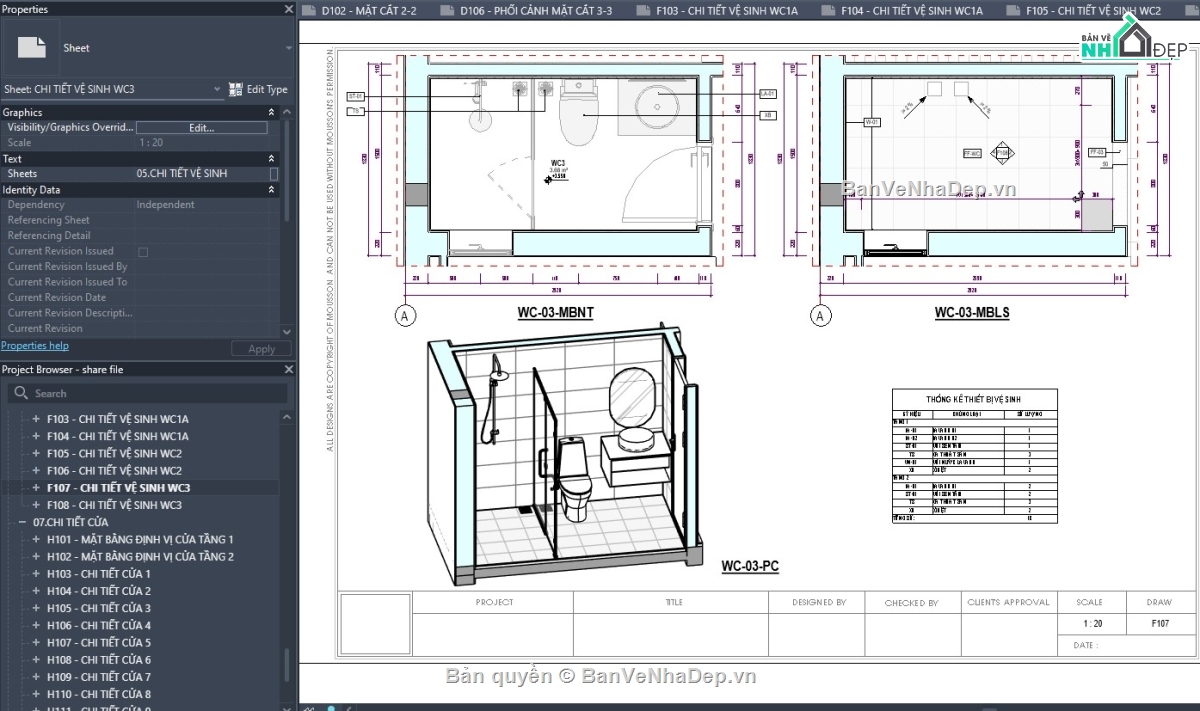Select H108 - CHI TIẾT CỬA 6 sheet
This screenshot has width=1200, height=711.
tap(98, 660)
